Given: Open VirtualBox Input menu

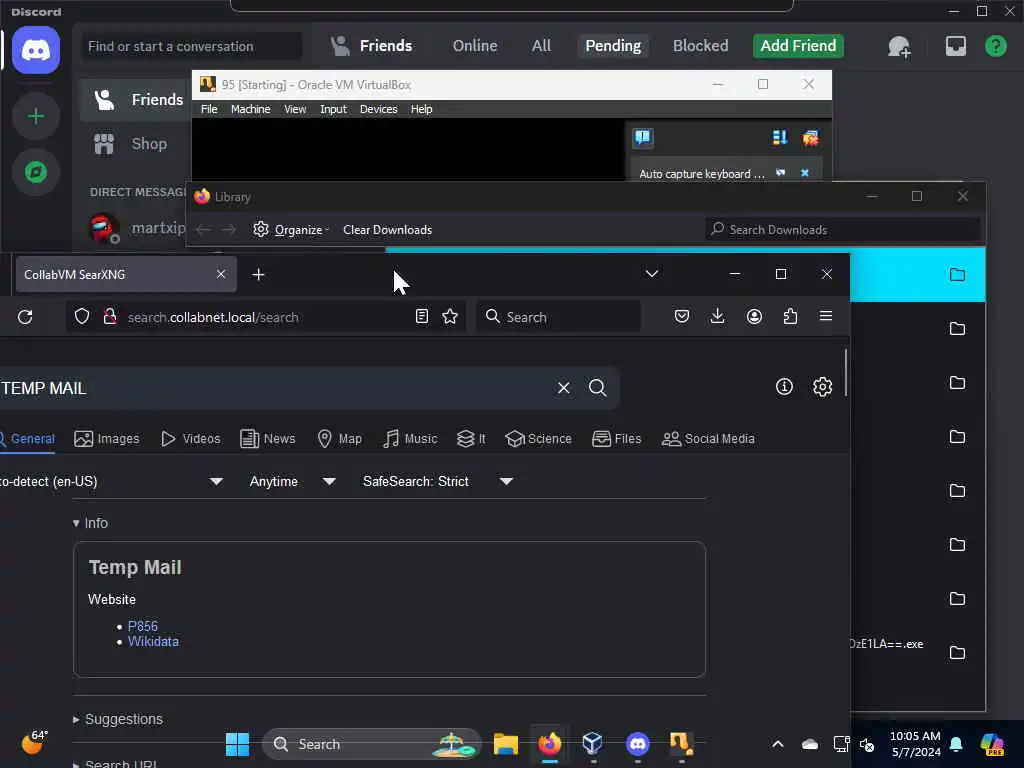Looking at the screenshot, I should (x=333, y=109).
